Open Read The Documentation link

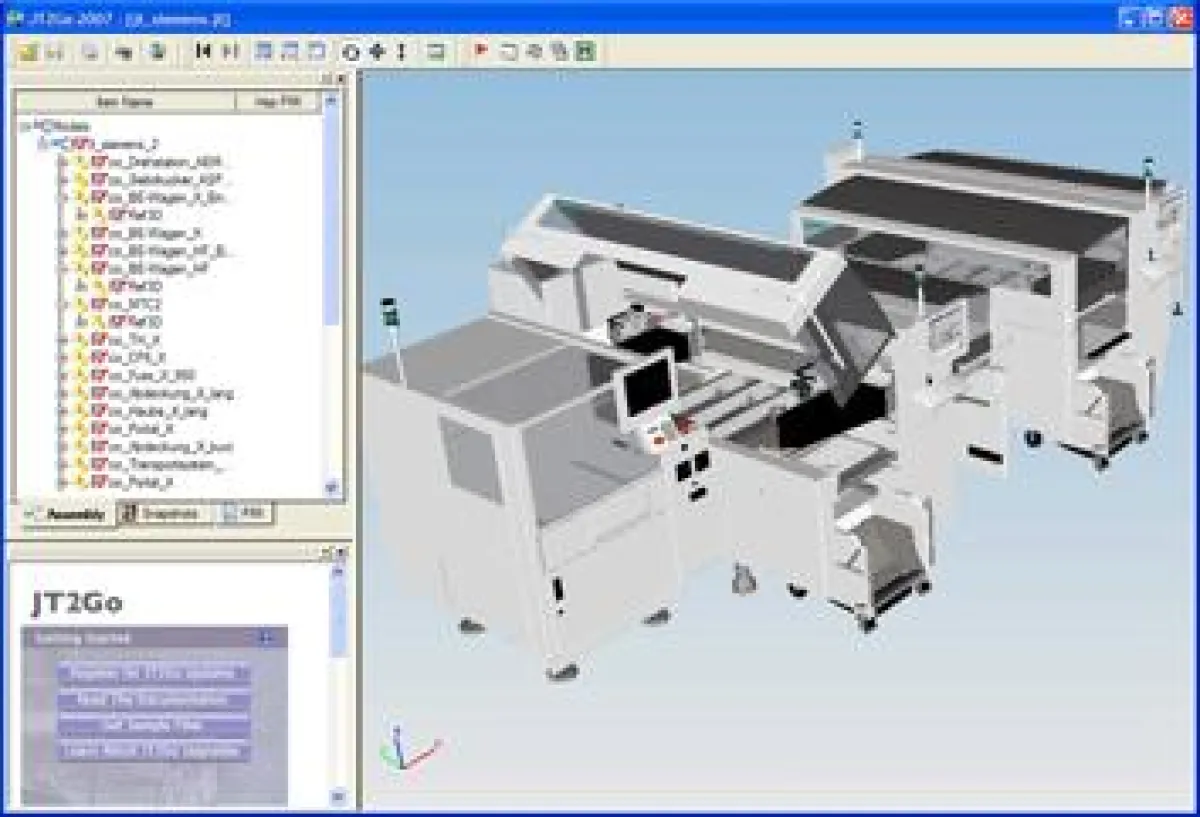[x=153, y=699]
